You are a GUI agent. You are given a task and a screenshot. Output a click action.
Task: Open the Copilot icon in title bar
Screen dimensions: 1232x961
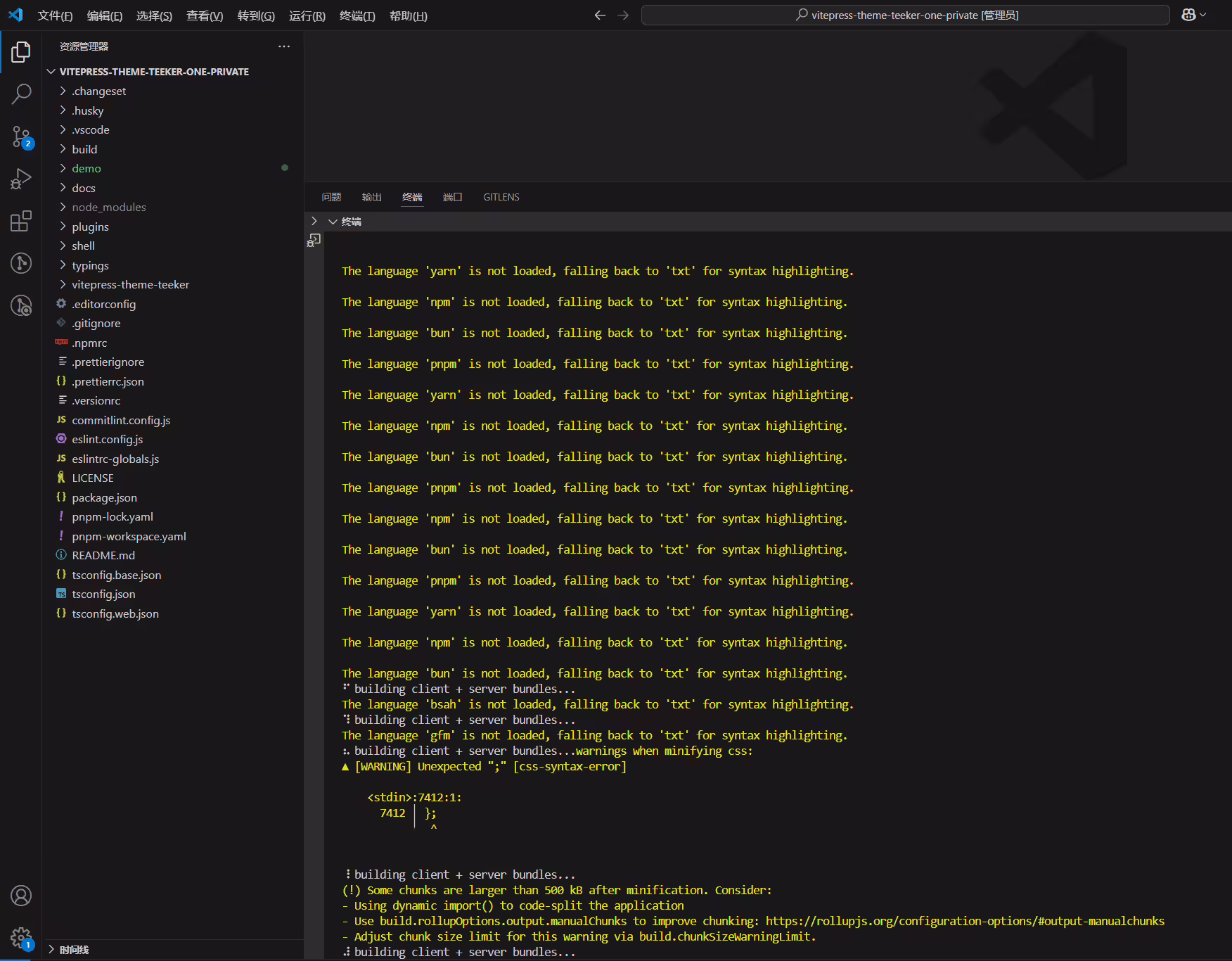point(1188,15)
